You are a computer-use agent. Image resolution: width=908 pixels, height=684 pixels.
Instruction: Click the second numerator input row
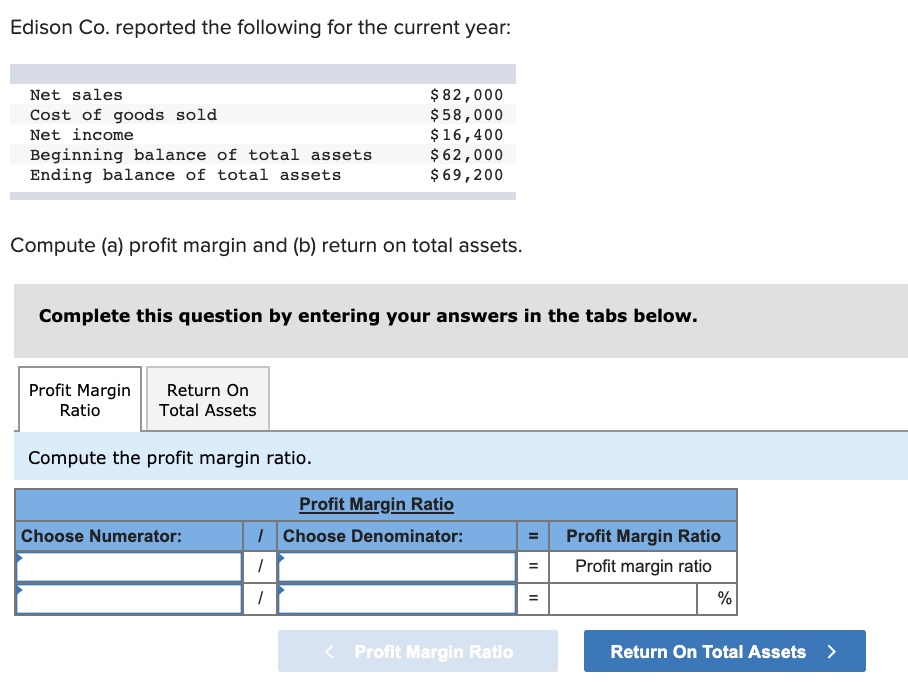pos(128,599)
